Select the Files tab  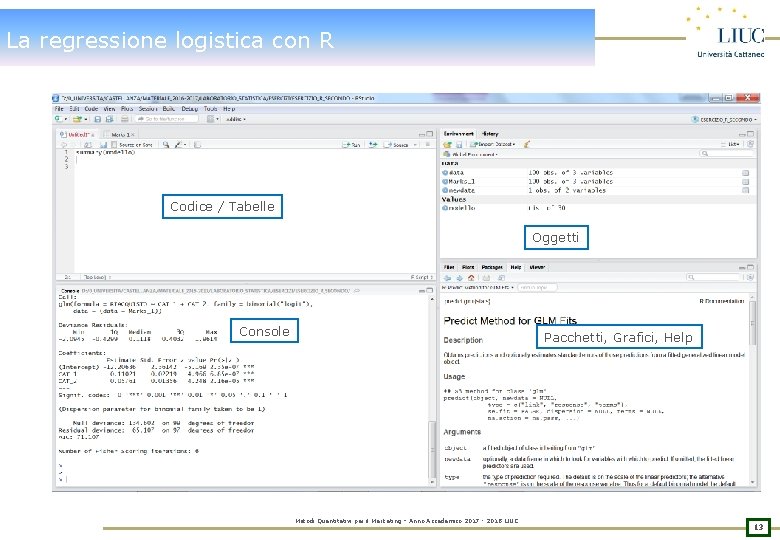[449, 267]
